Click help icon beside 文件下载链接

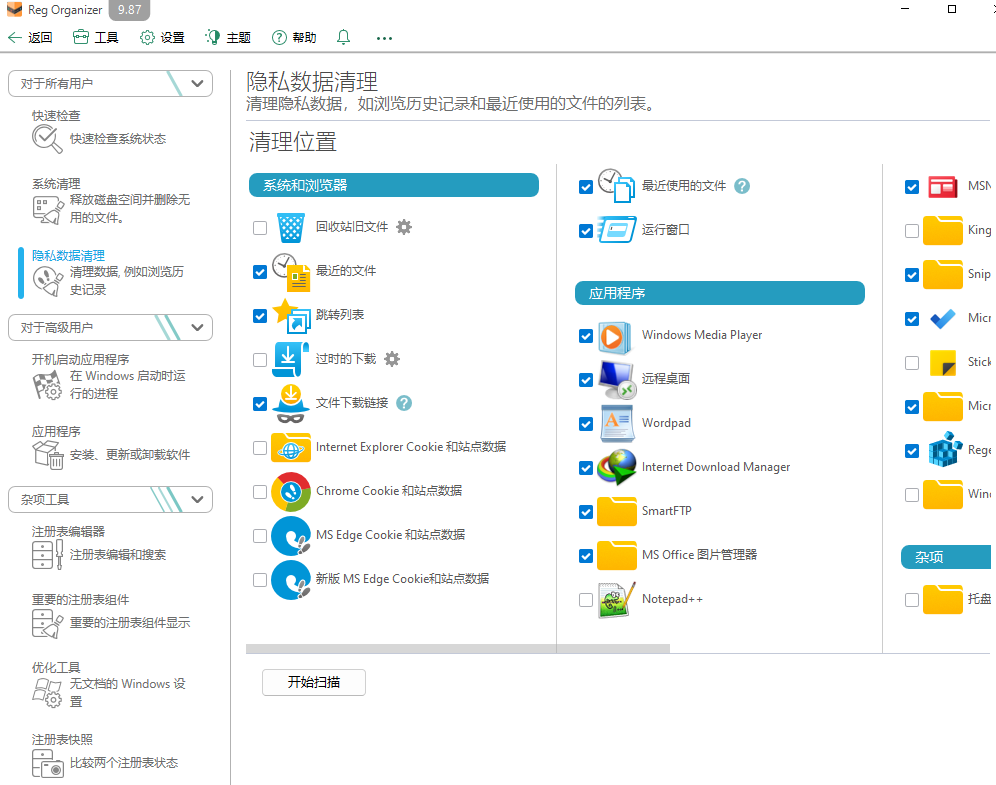coord(404,403)
